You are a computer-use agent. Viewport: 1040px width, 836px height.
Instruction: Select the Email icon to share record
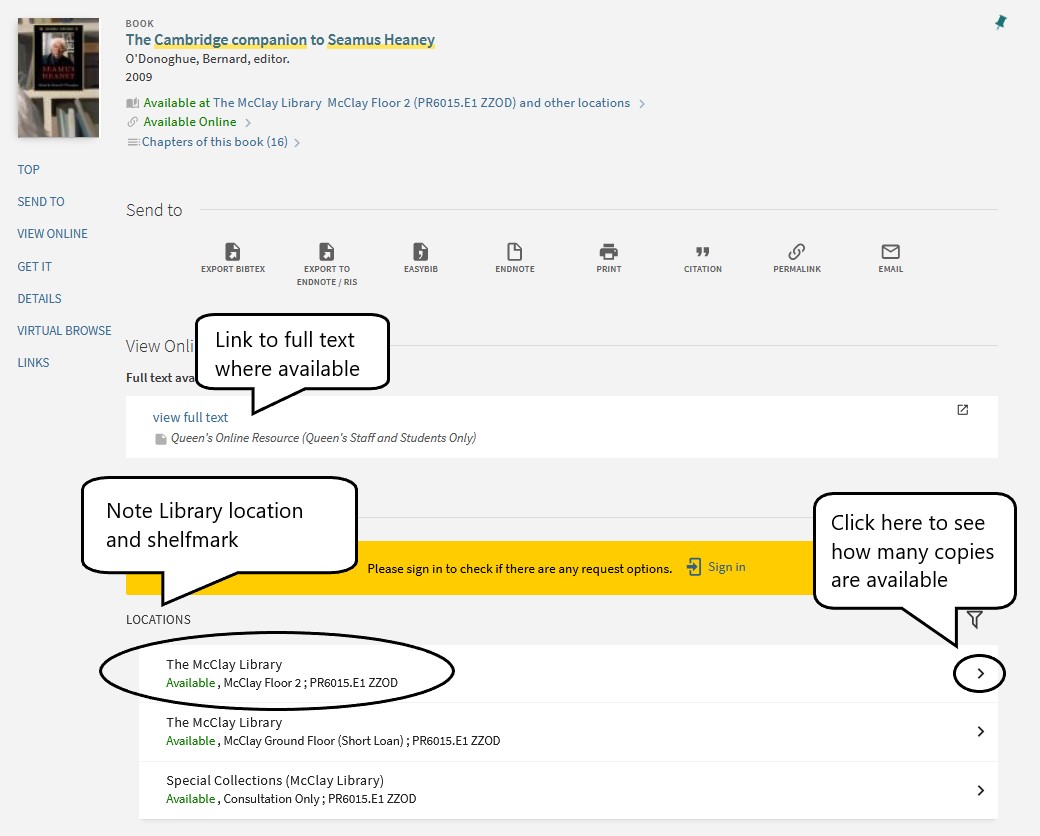[x=890, y=252]
